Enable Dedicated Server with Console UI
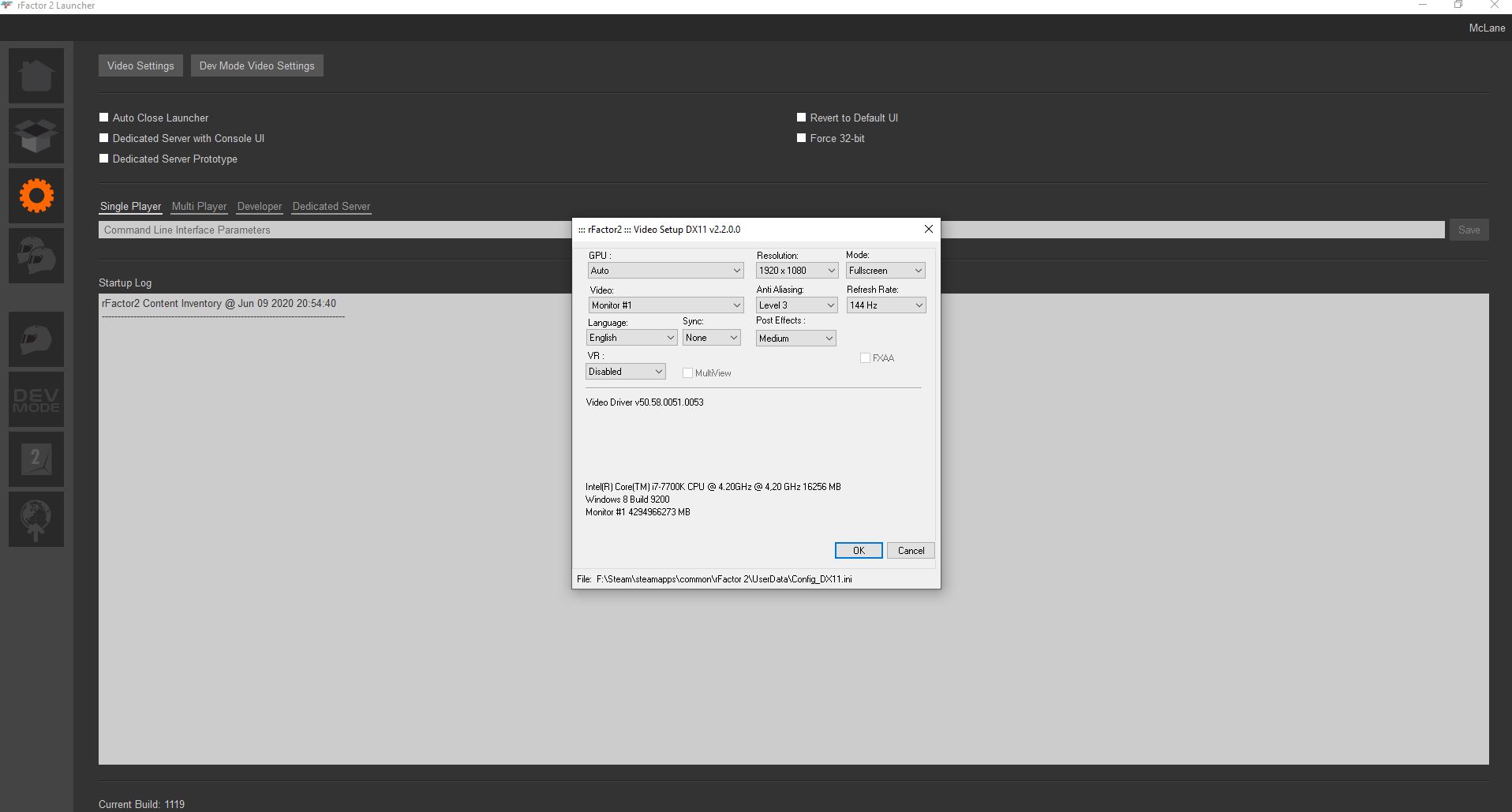 click(103, 138)
